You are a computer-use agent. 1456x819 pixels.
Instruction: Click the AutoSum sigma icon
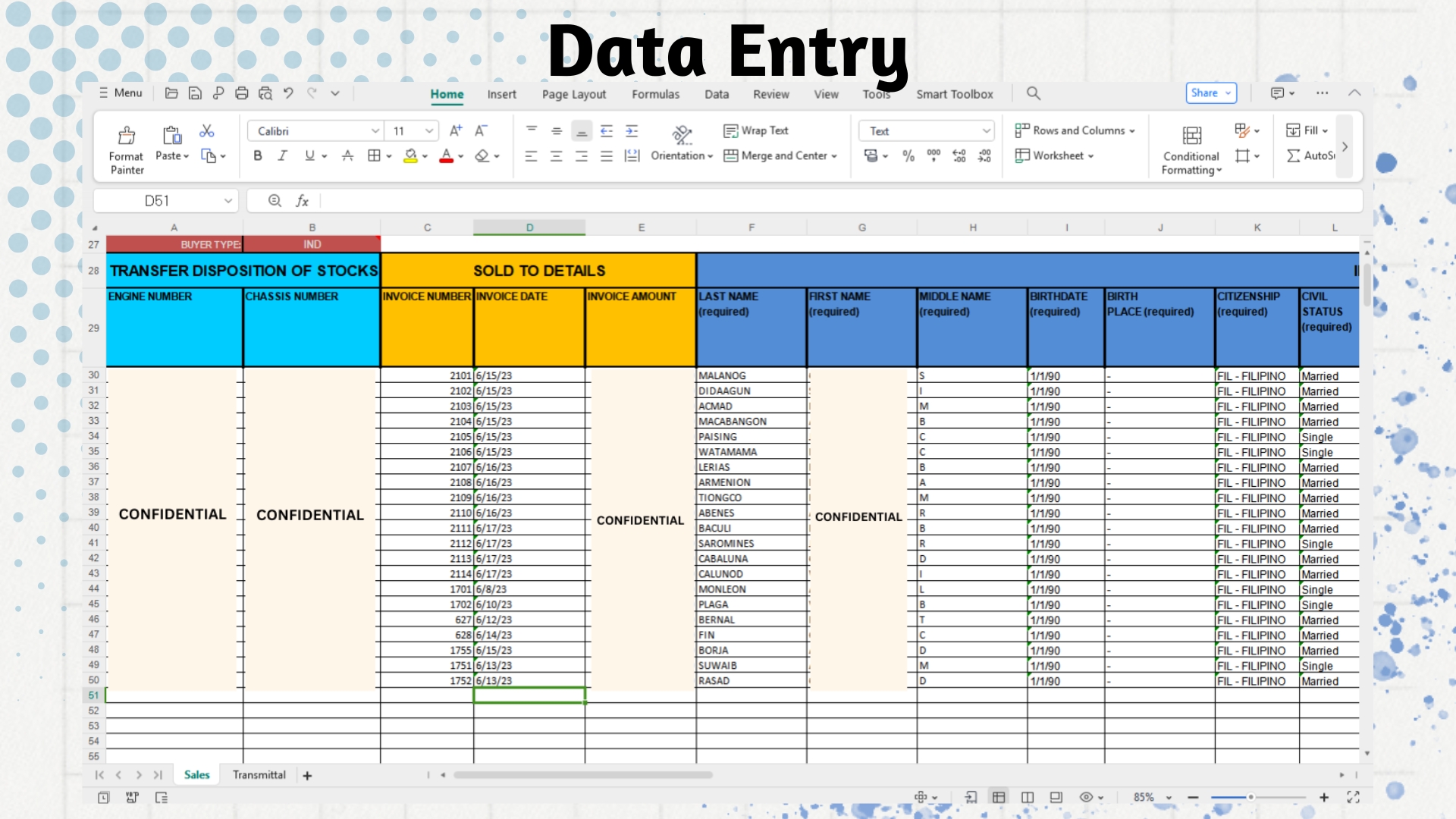[x=1293, y=155]
